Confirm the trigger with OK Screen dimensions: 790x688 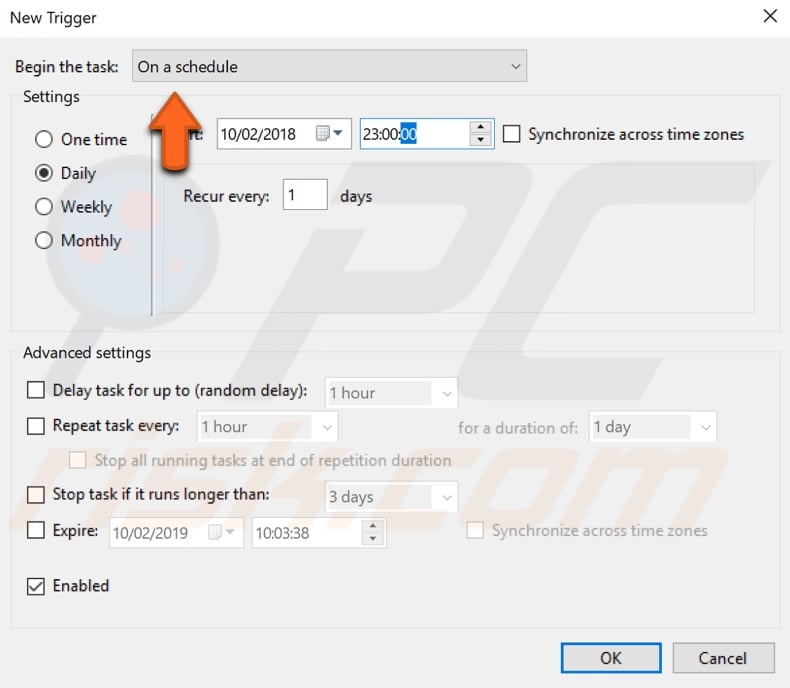(611, 658)
